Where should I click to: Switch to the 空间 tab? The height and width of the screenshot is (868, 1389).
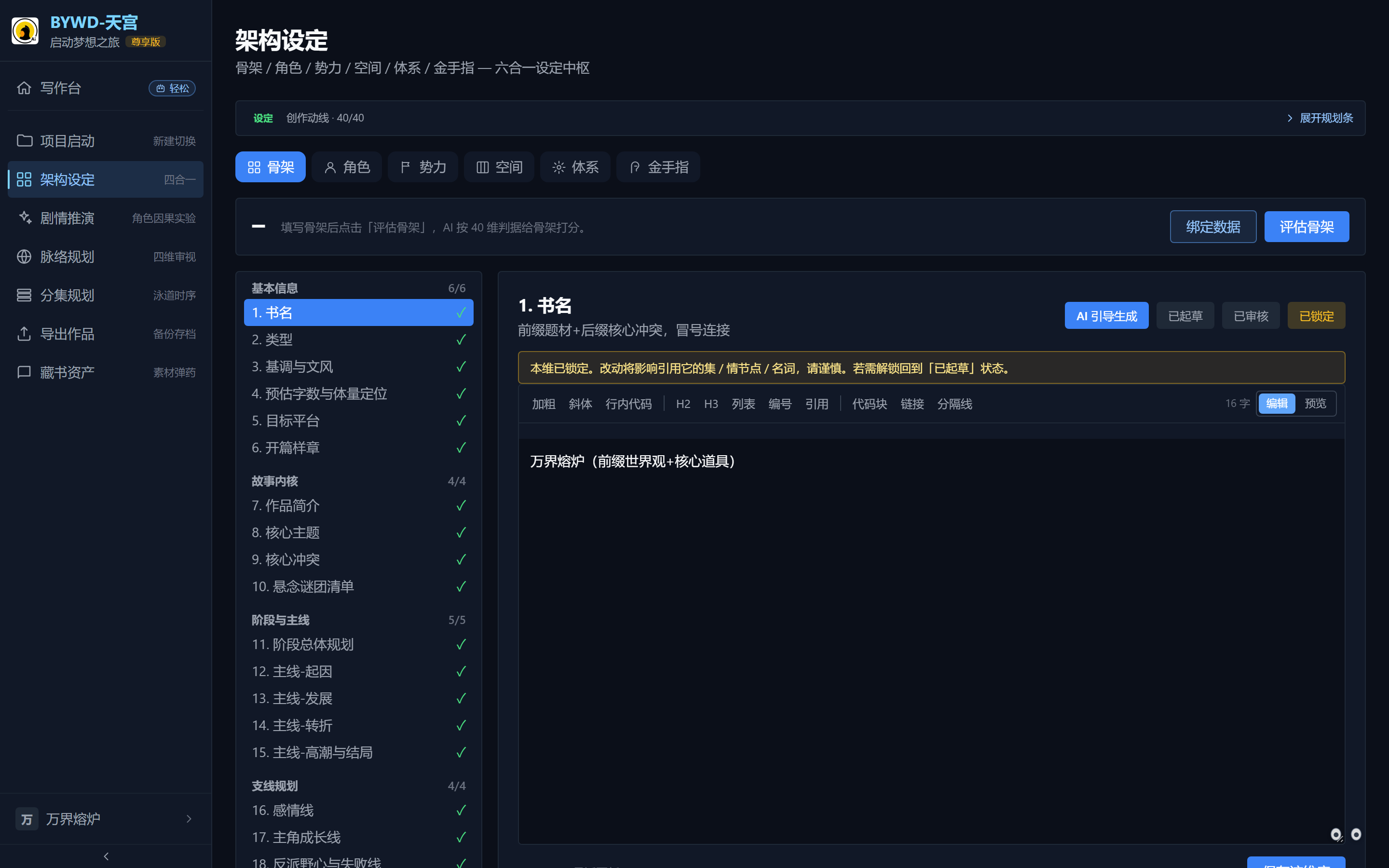click(x=499, y=167)
